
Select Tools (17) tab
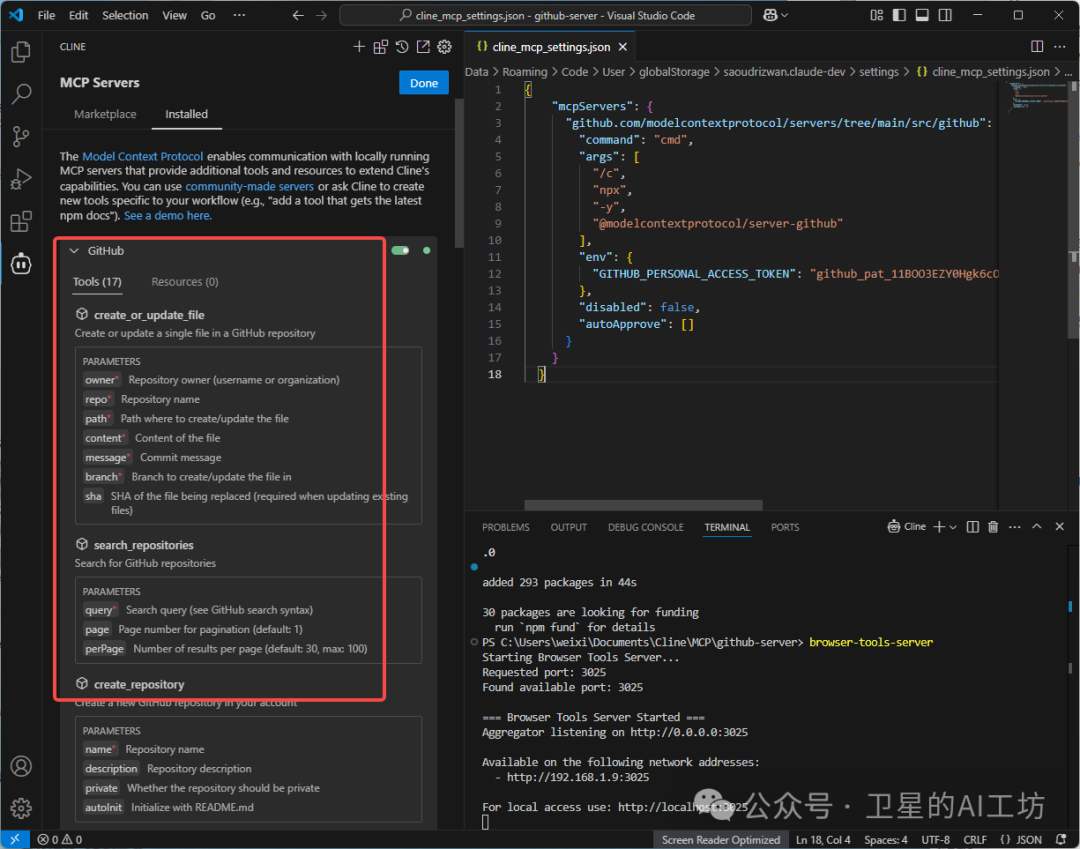coord(97,282)
